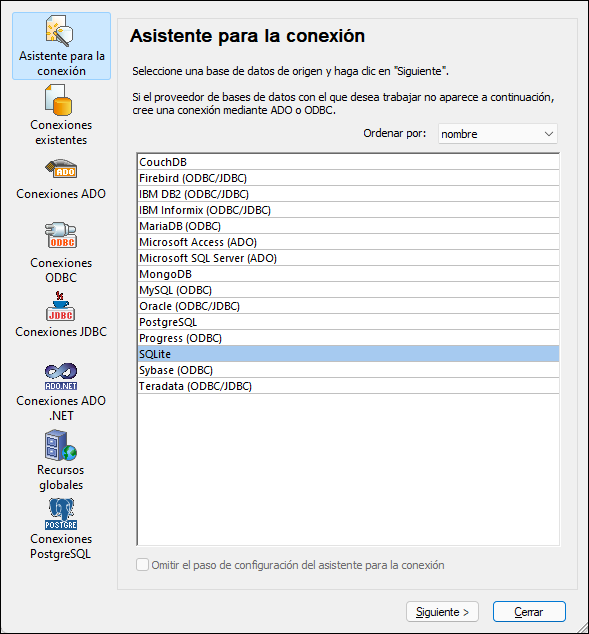Click the Cerrar button
The width and height of the screenshot is (589, 634).
point(529,612)
